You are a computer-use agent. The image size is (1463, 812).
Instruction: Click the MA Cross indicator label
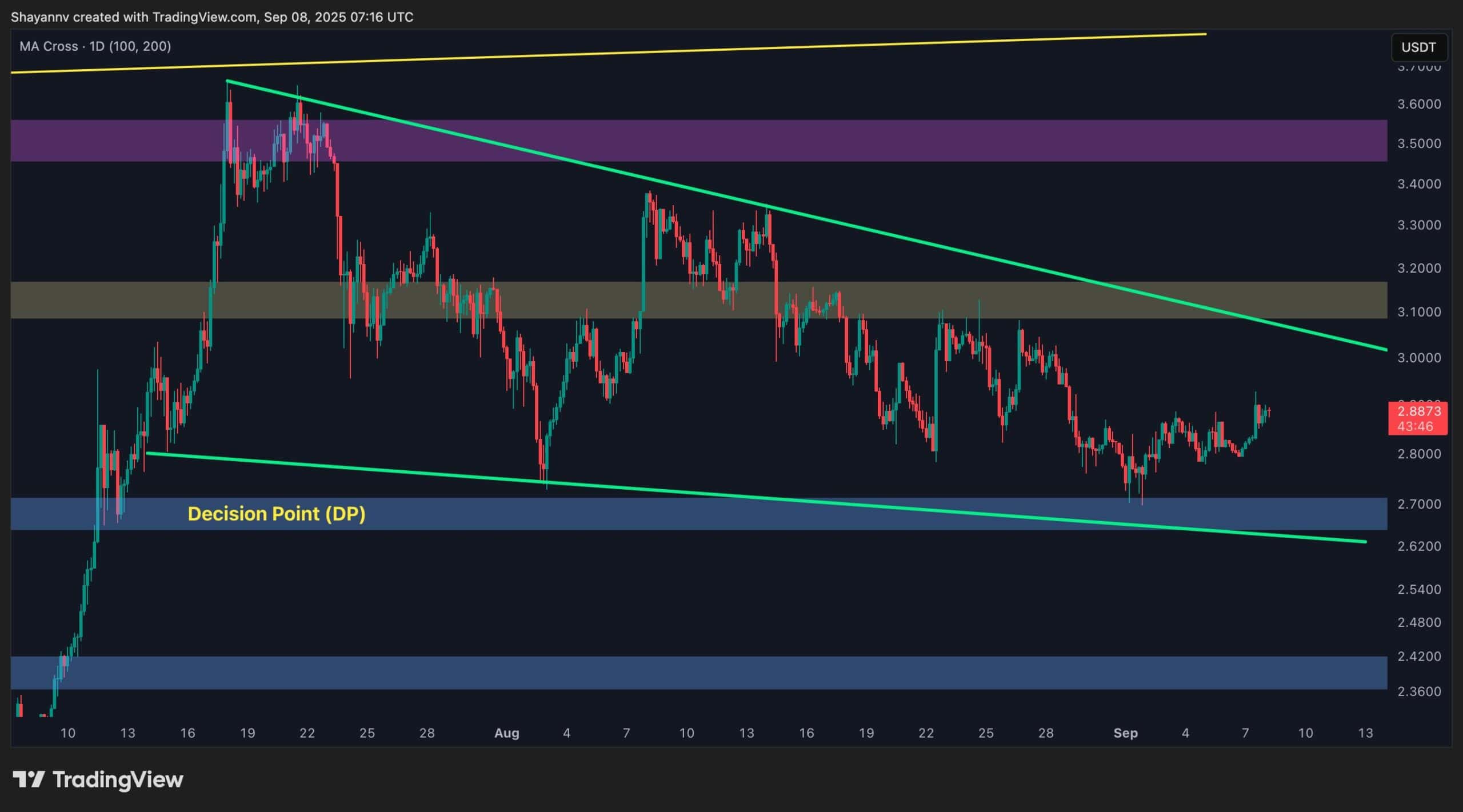tap(95, 46)
